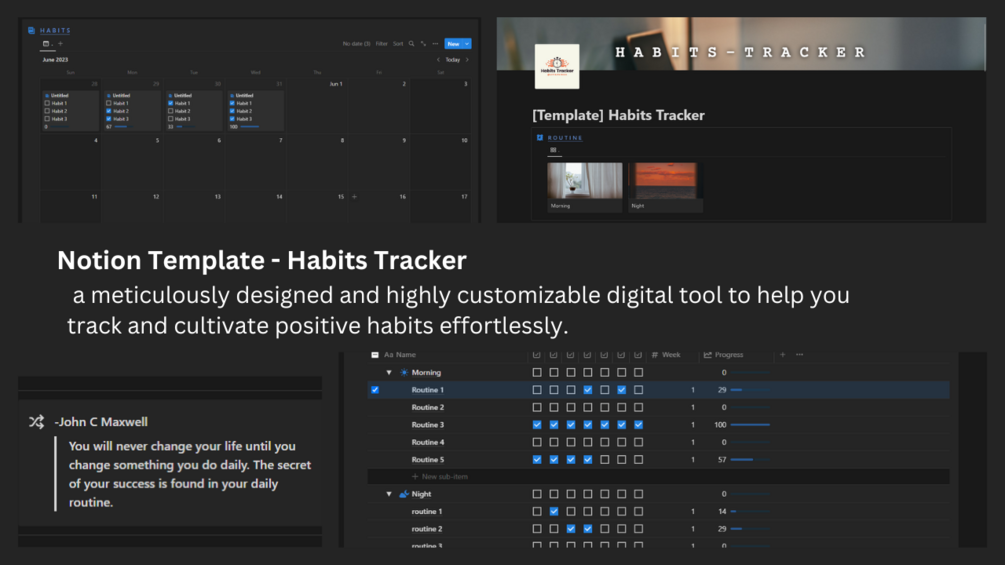Uncheck Habit 1 on the May 30 card
The height and width of the screenshot is (565, 1005).
tap(170, 103)
